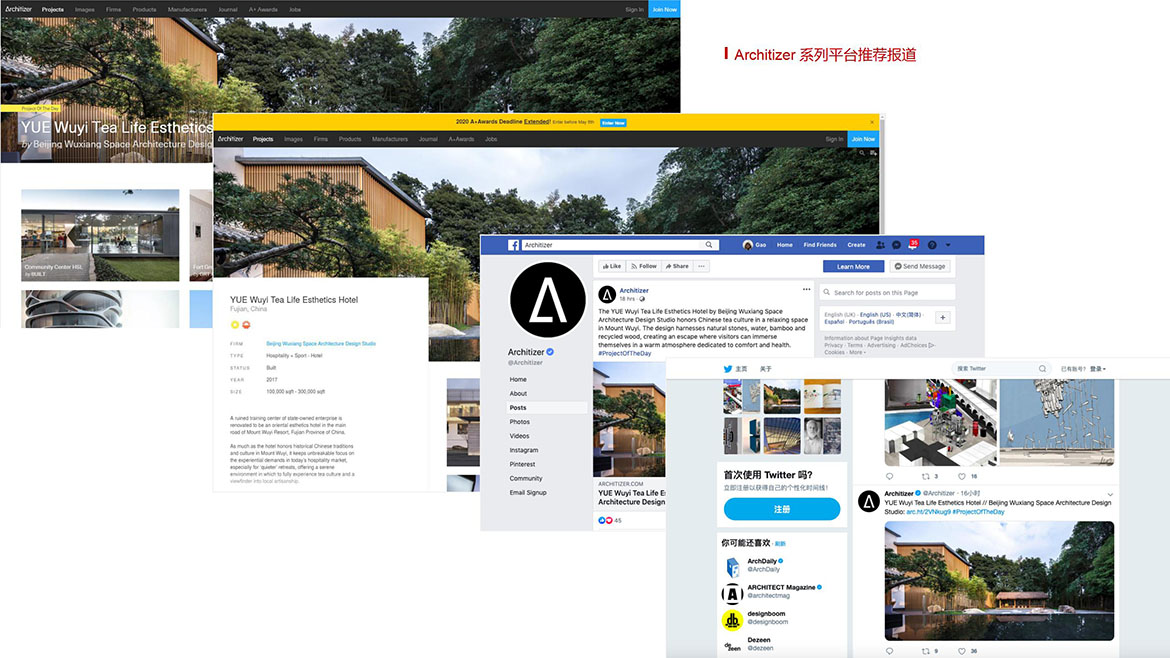
Task: Open Jobs tab in middle Architizer window
Action: click(491, 139)
